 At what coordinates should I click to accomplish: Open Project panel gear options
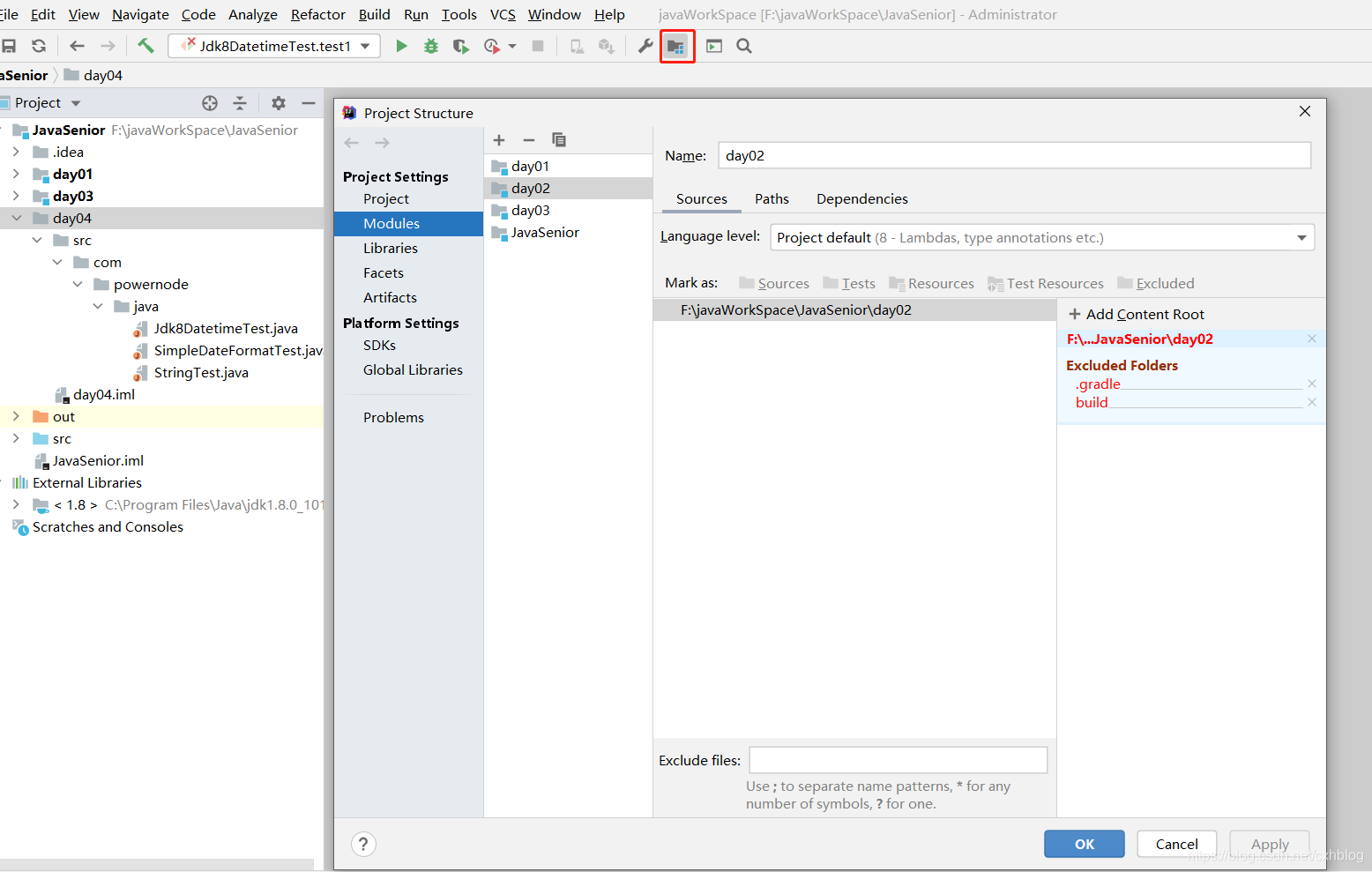point(279,103)
